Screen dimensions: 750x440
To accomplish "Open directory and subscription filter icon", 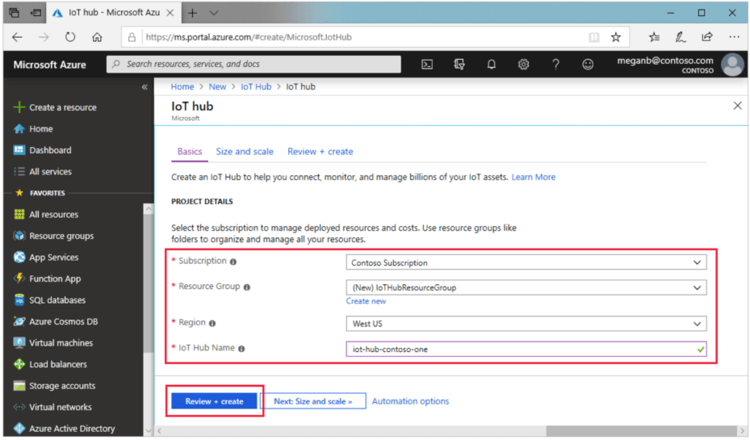I will [459, 64].
